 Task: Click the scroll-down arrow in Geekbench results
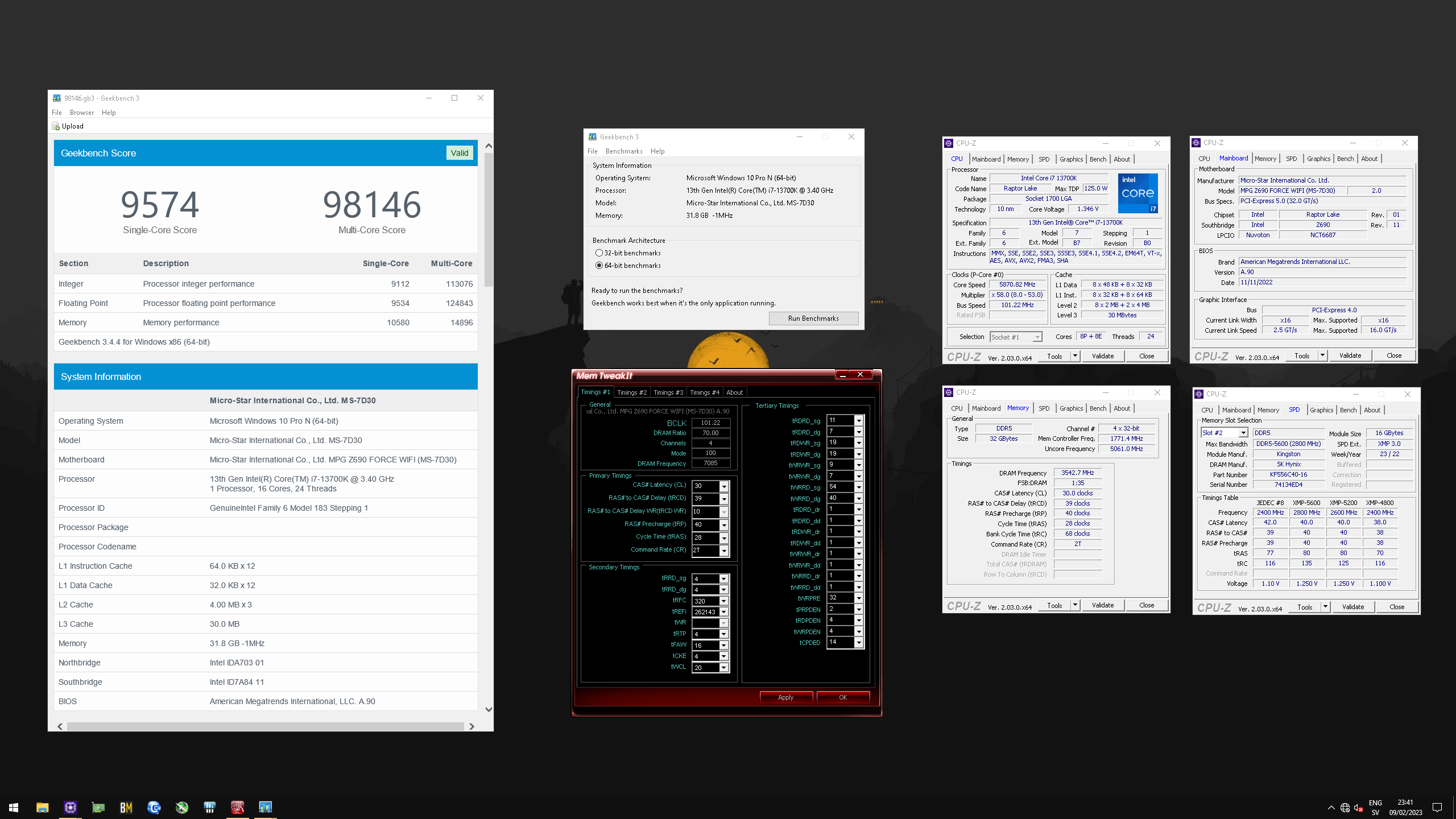[x=489, y=709]
